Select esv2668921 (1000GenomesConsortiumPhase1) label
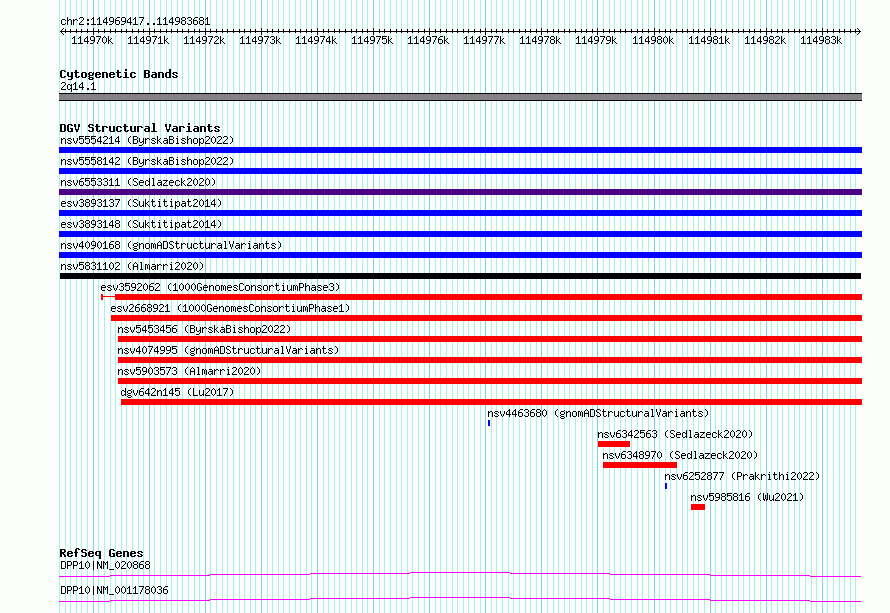 (230, 308)
